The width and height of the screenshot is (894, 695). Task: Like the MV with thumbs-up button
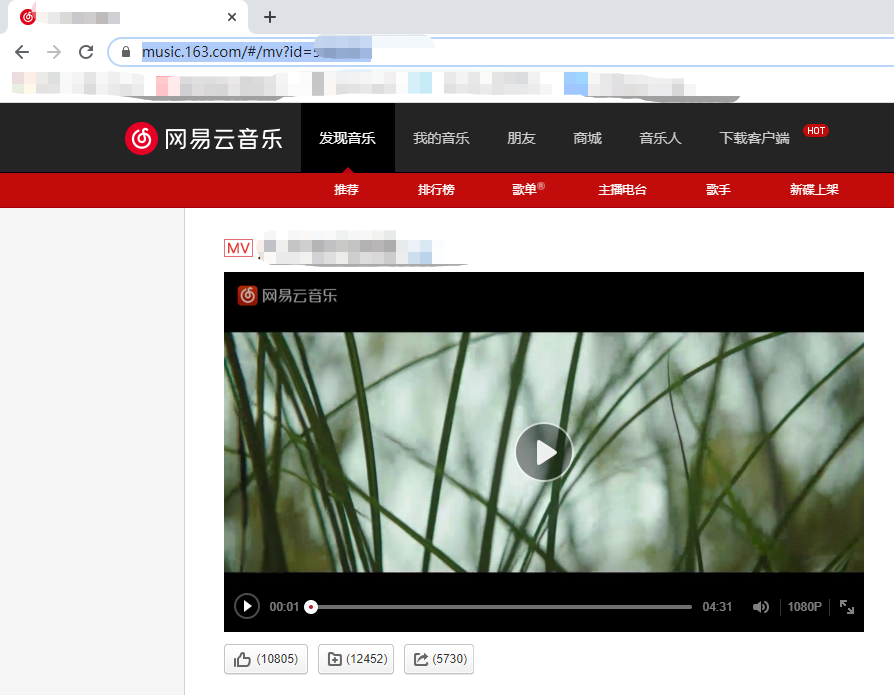(265, 659)
